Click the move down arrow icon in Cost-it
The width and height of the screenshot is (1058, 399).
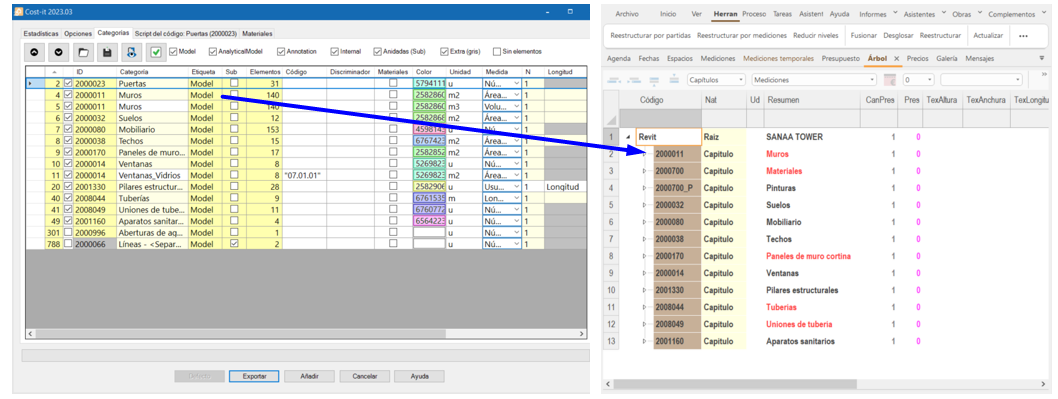click(x=59, y=51)
